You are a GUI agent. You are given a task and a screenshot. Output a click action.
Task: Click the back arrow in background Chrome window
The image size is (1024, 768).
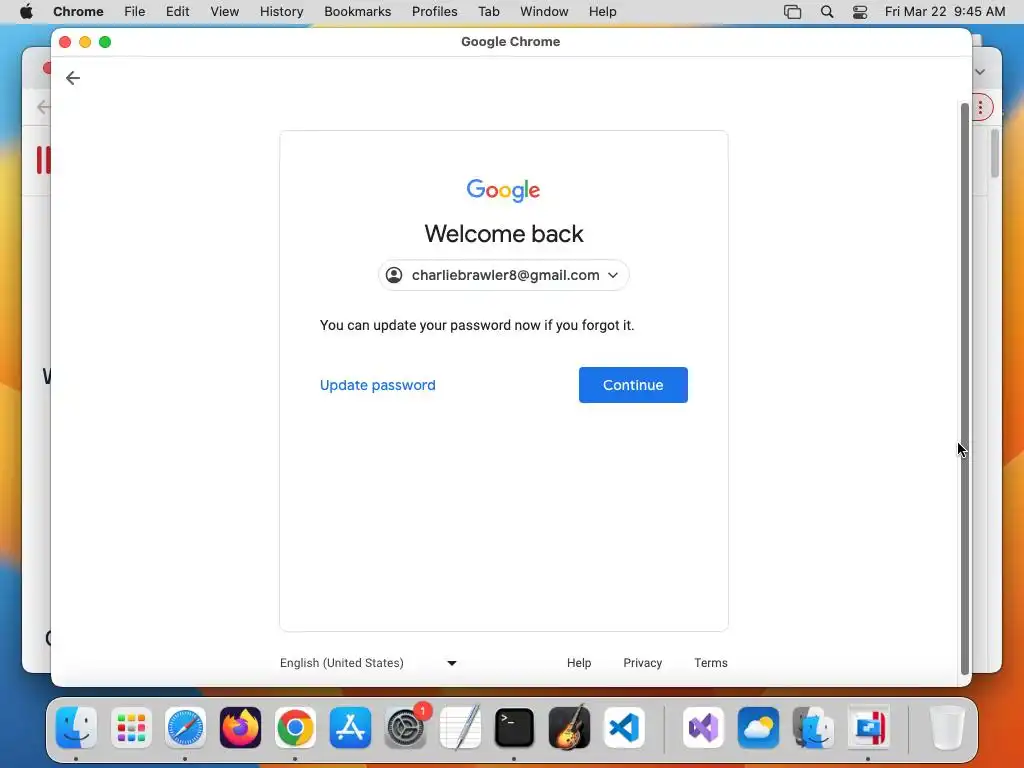(43, 107)
